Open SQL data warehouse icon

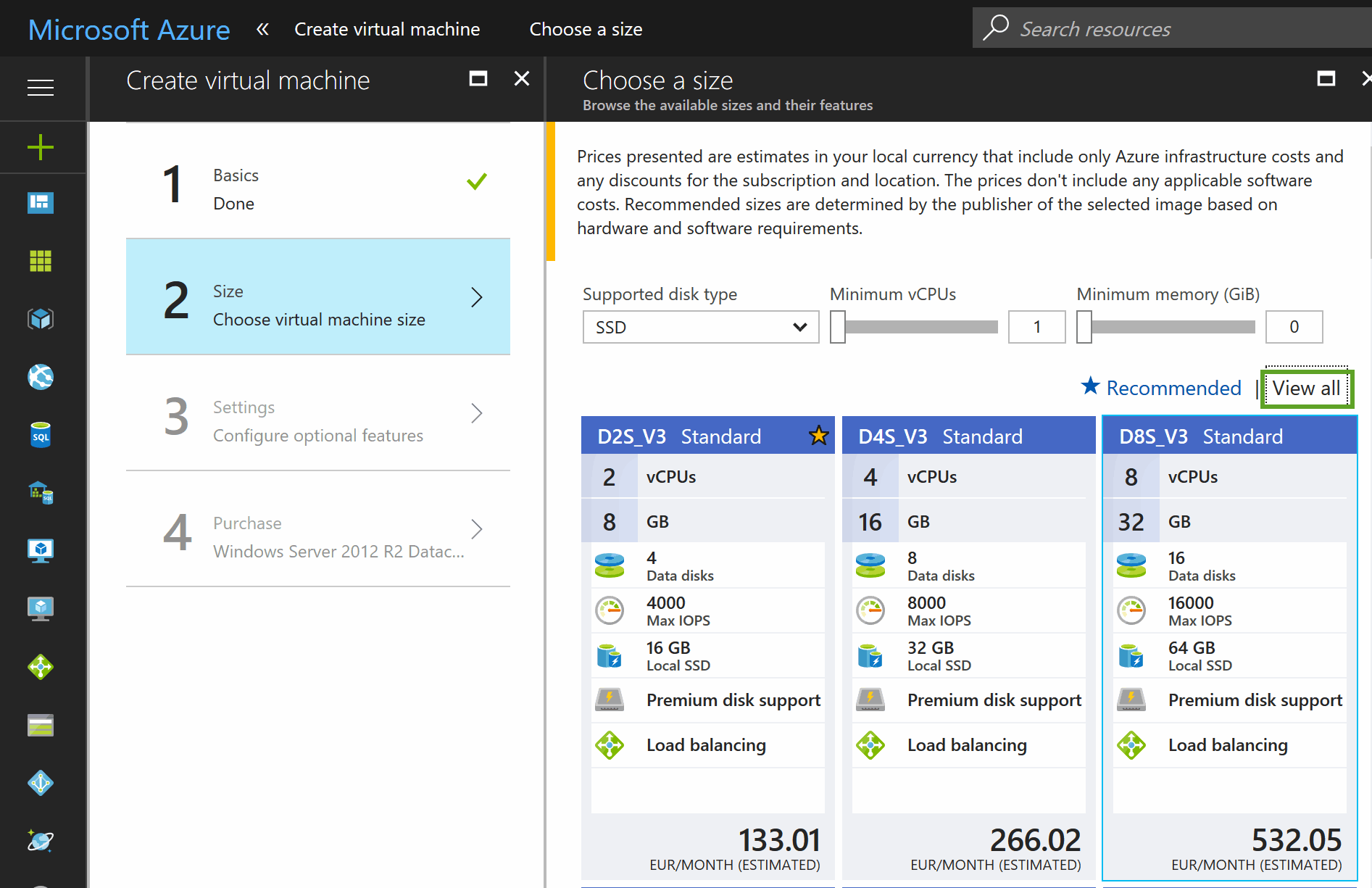pos(41,492)
